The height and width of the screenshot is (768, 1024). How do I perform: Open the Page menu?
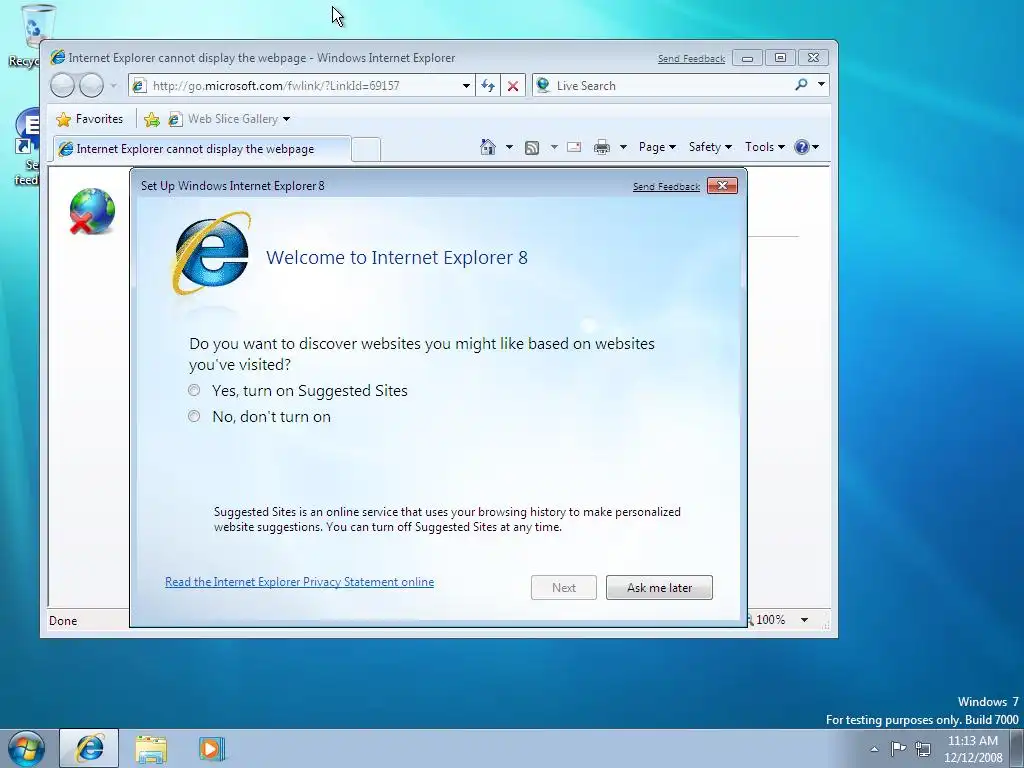pos(657,147)
